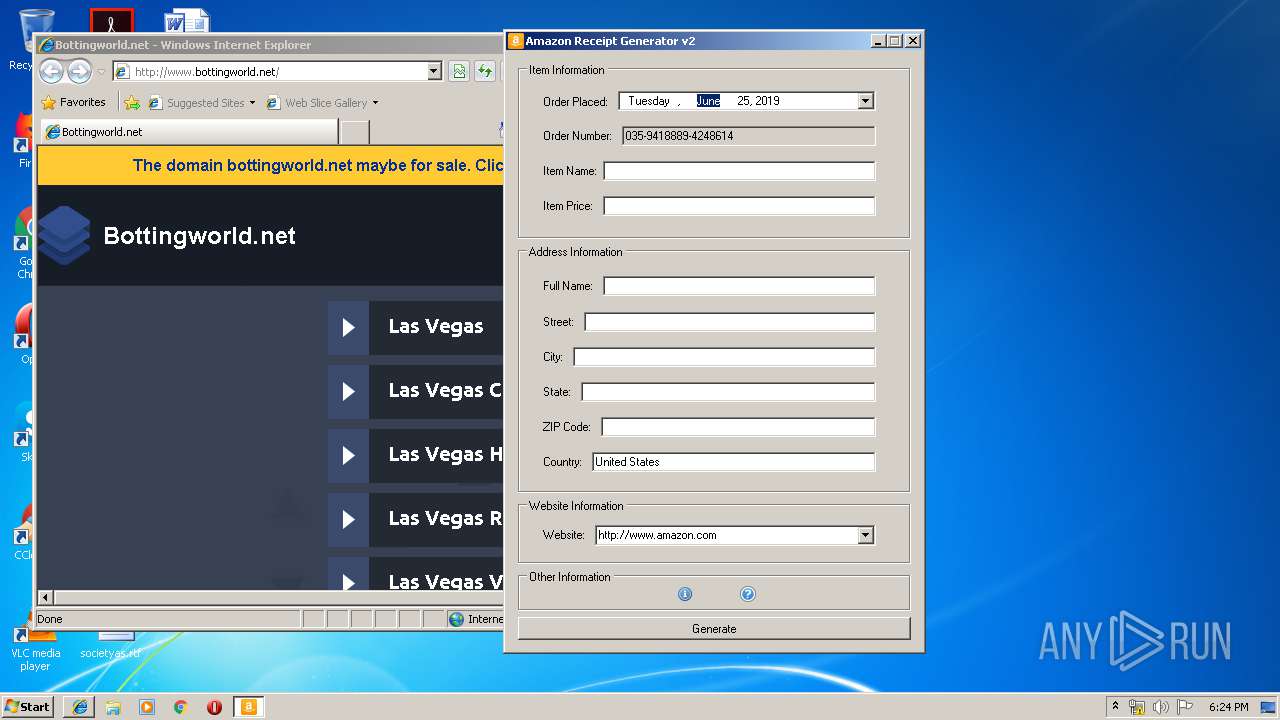Click the Country field showing United States
The width and height of the screenshot is (1280, 720).
(734, 462)
